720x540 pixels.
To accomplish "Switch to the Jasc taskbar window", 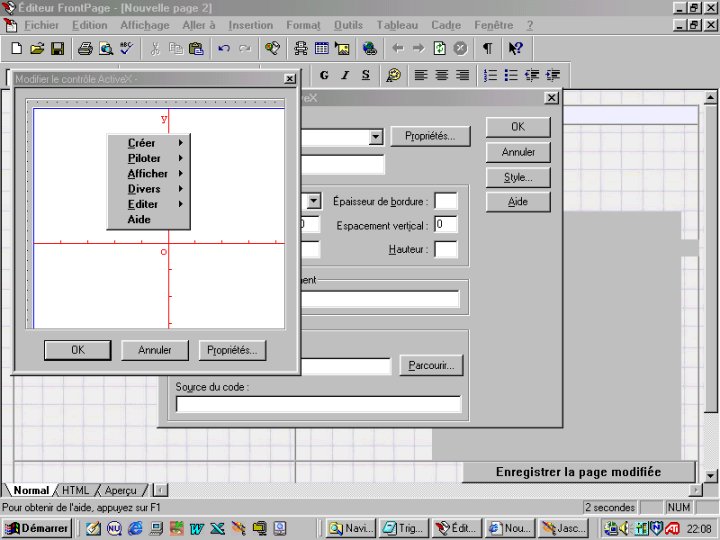I will point(562,529).
